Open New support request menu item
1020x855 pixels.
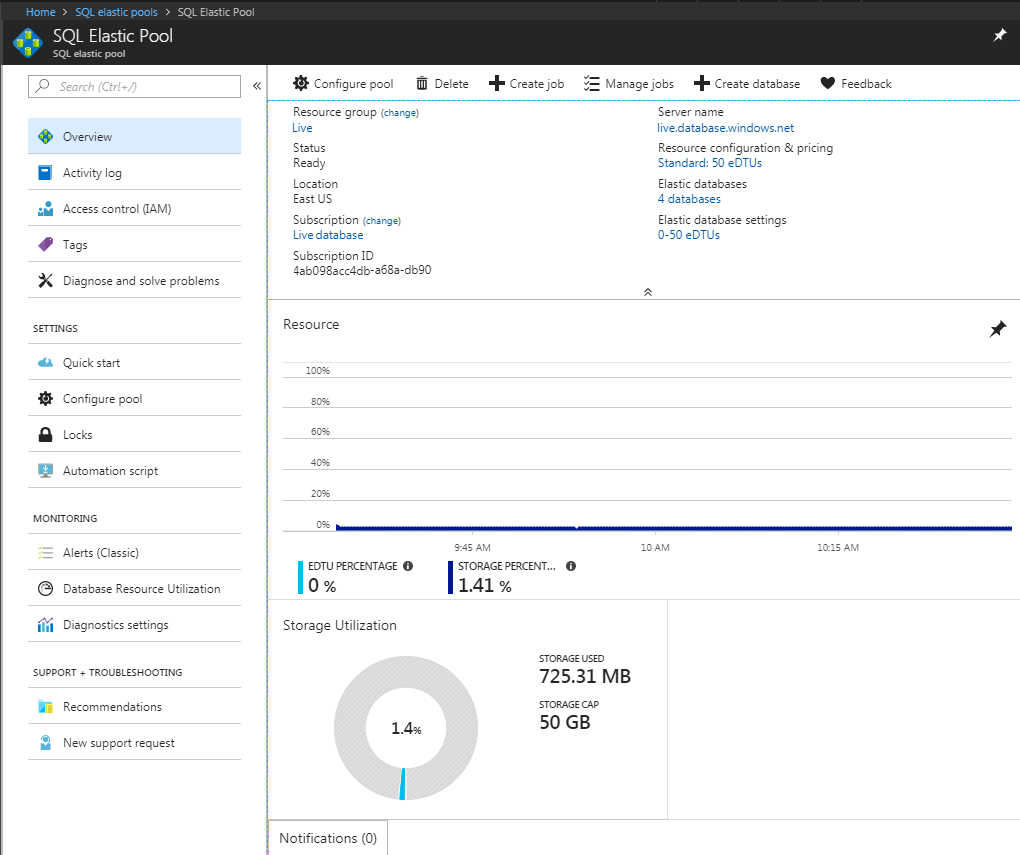pos(135,742)
